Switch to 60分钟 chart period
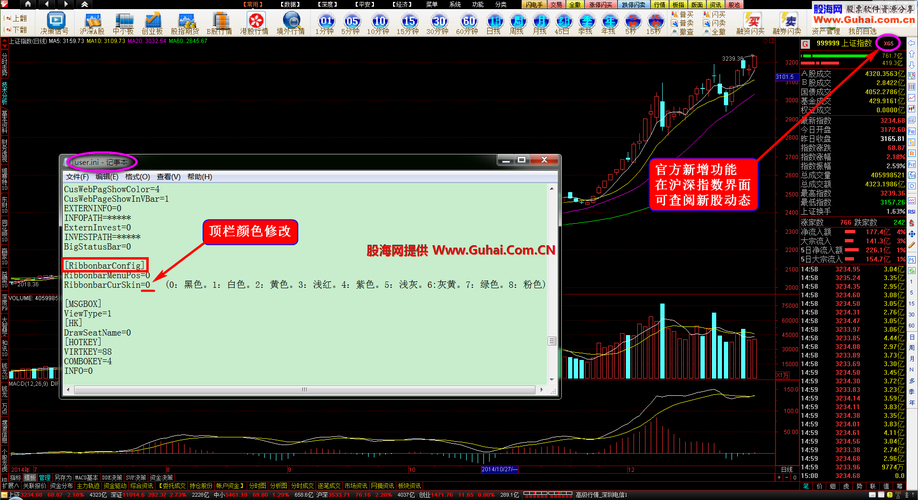Screen dimensions: 918x500 click(x=467, y=24)
